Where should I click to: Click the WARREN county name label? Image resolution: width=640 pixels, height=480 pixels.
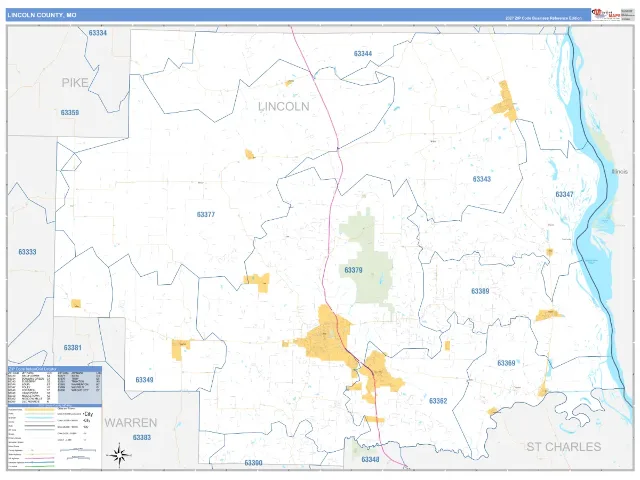[131, 422]
